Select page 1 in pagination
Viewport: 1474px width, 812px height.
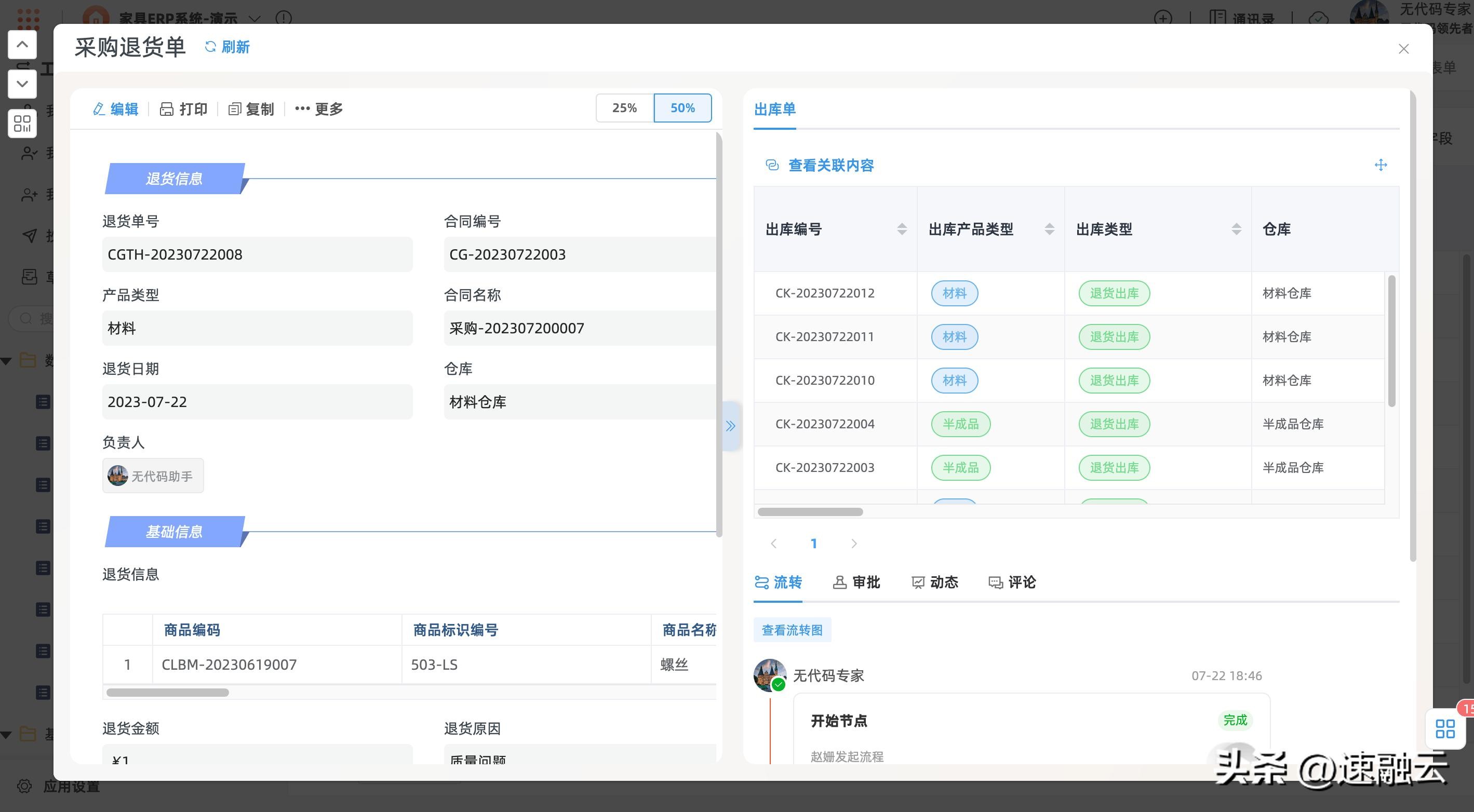pyautogui.click(x=814, y=543)
